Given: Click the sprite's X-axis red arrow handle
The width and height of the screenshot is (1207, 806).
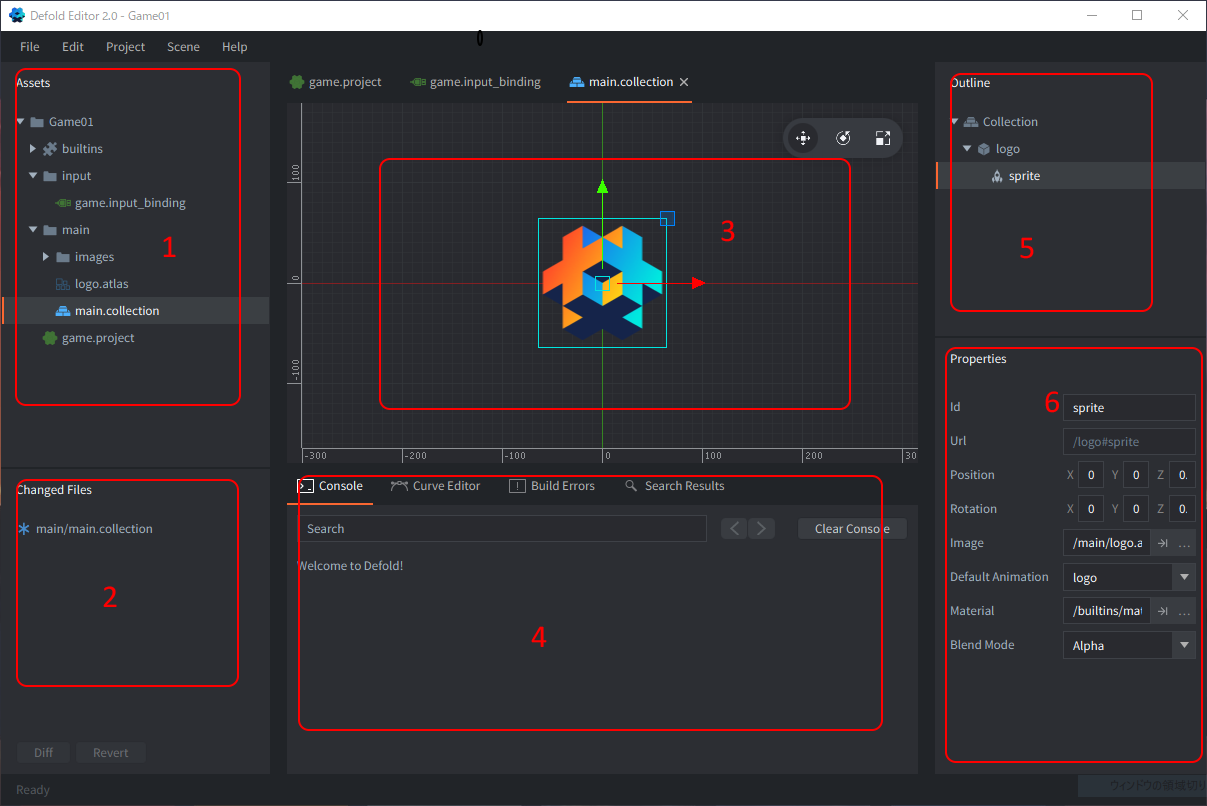Looking at the screenshot, I should pyautogui.click(x=698, y=283).
